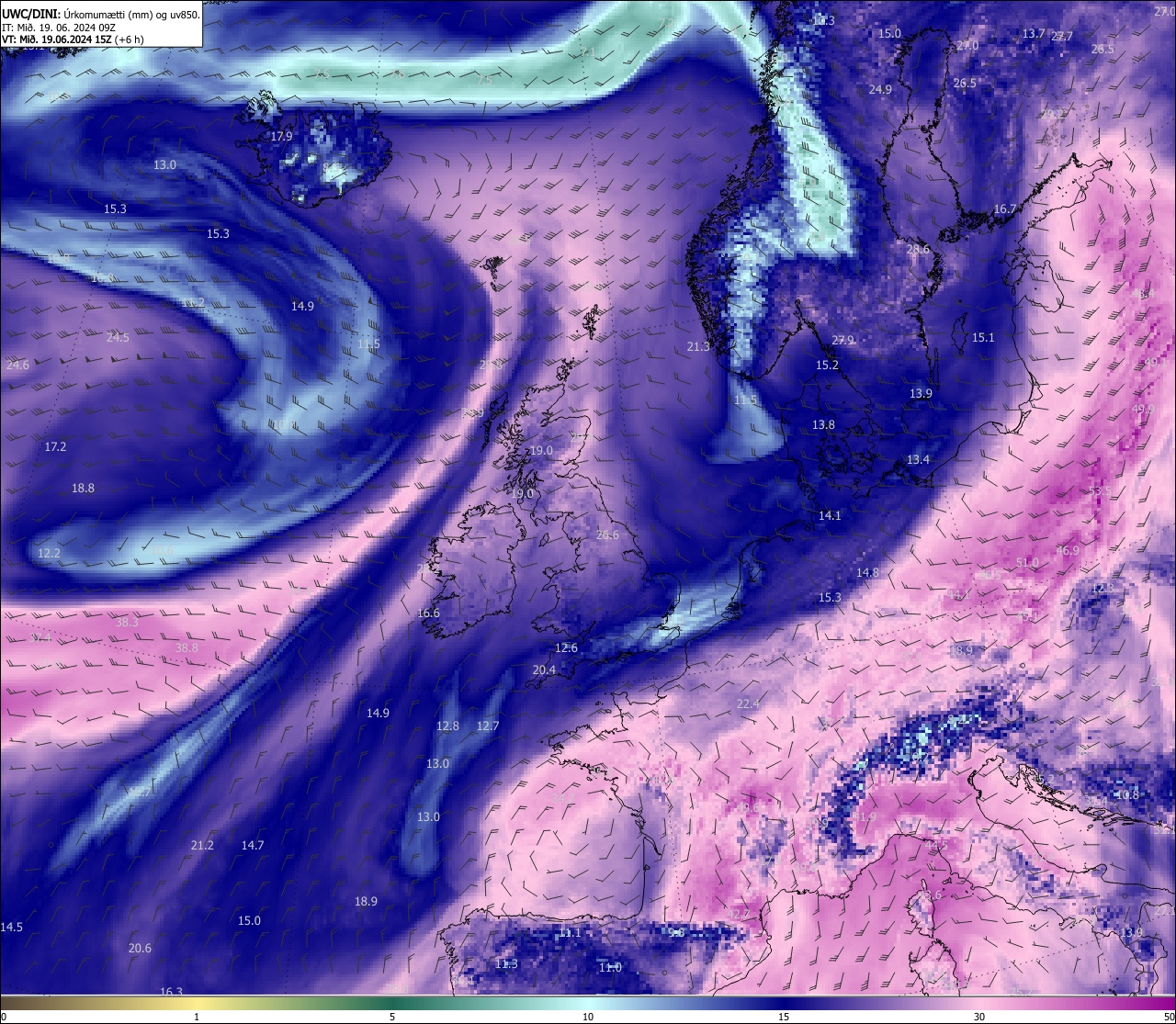The height and width of the screenshot is (1024, 1176).
Task: Click the 14.7 value on the map
Action: coord(253,845)
